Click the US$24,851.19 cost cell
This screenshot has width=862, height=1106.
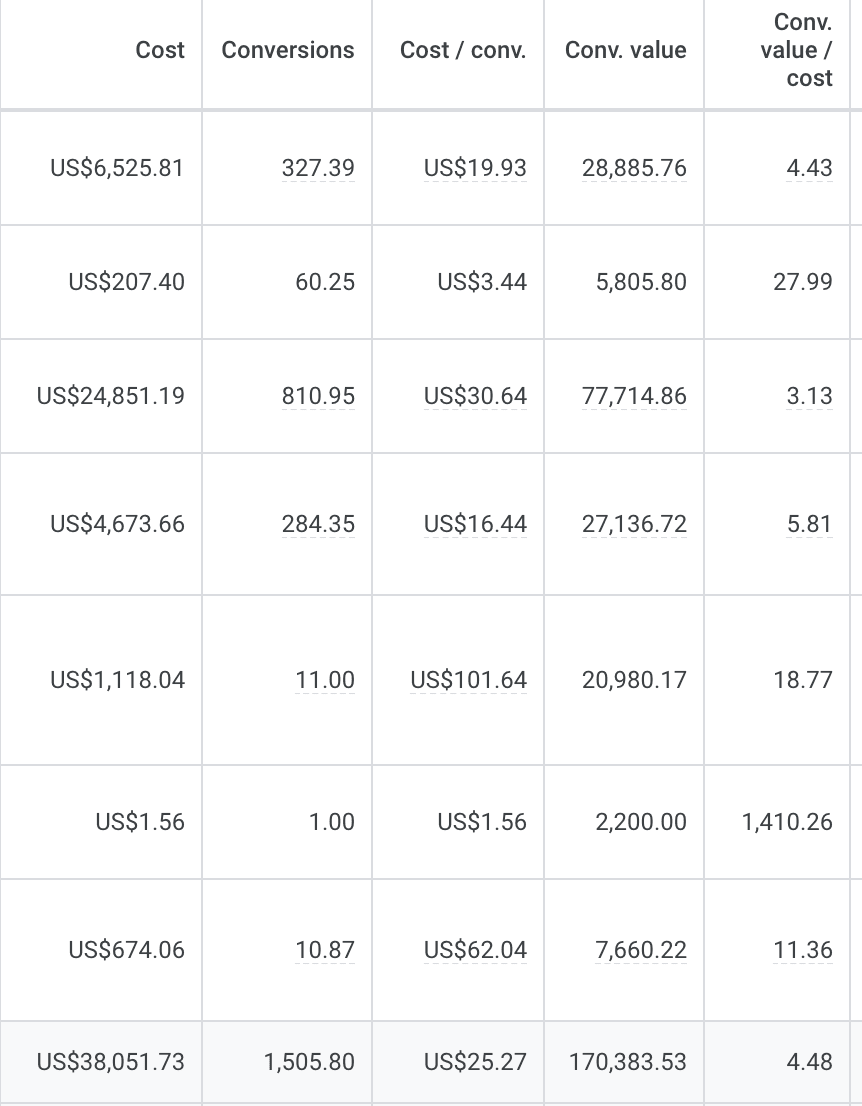coord(111,396)
